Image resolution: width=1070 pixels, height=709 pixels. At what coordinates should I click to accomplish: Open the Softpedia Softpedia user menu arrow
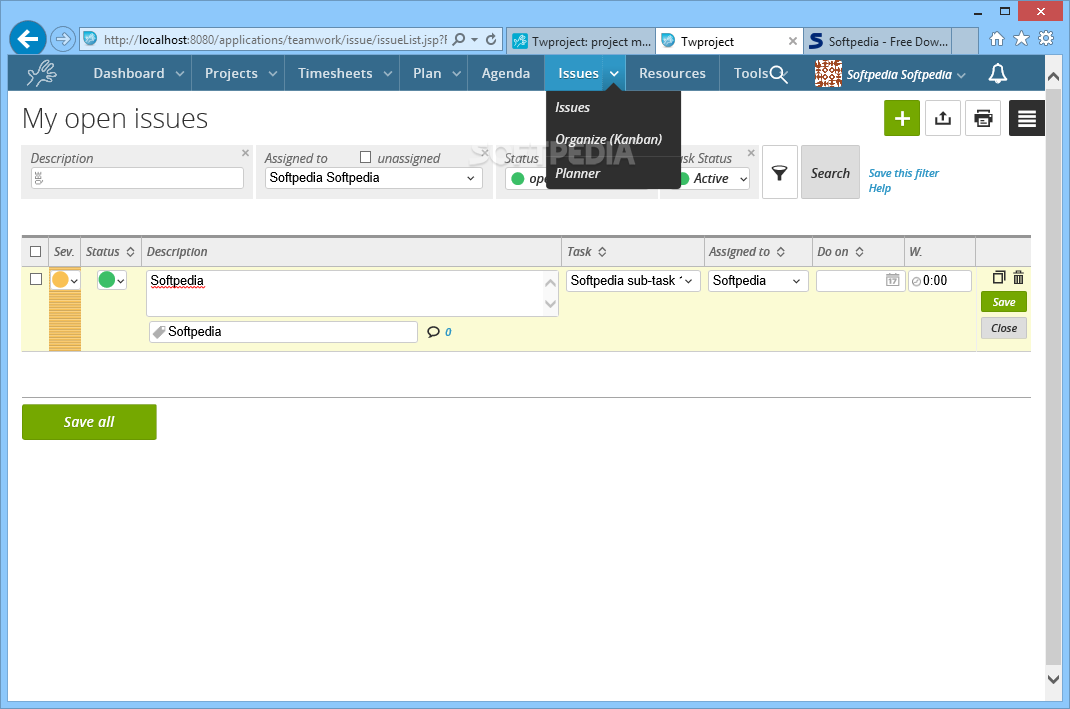pyautogui.click(x=961, y=75)
